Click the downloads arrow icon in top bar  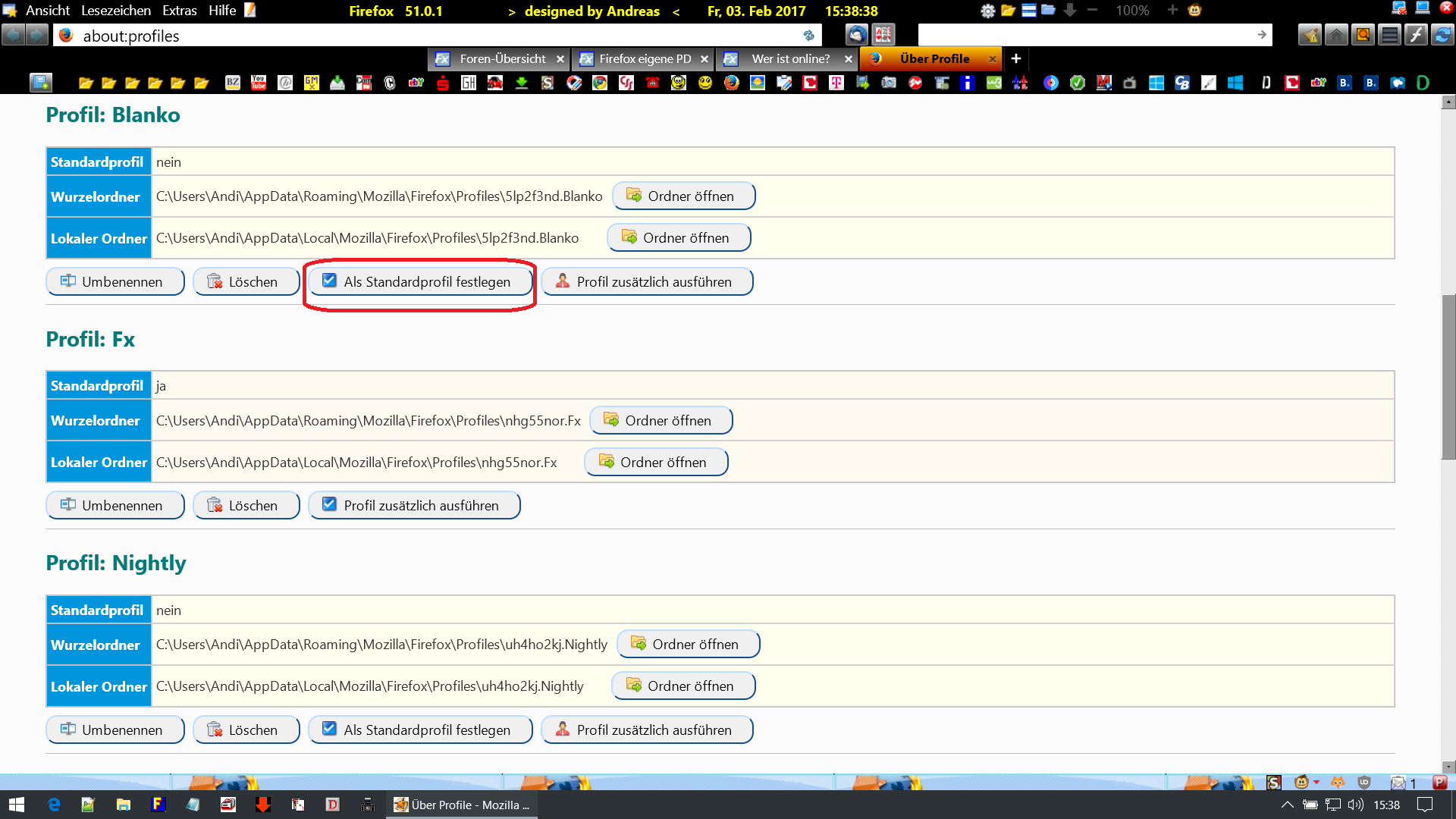[x=1070, y=11]
